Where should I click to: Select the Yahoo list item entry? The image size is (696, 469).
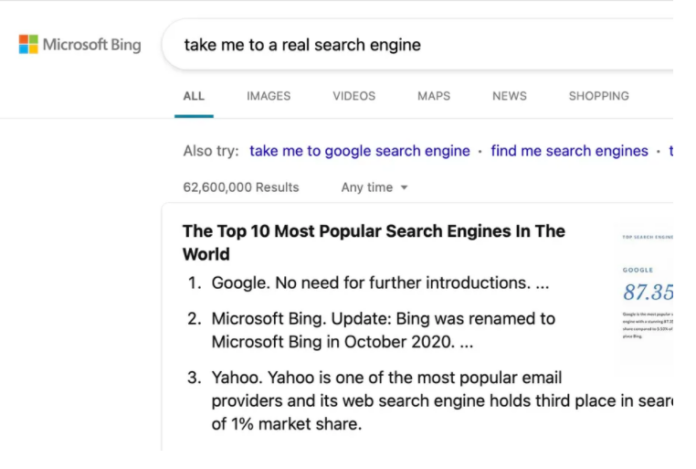(430, 401)
